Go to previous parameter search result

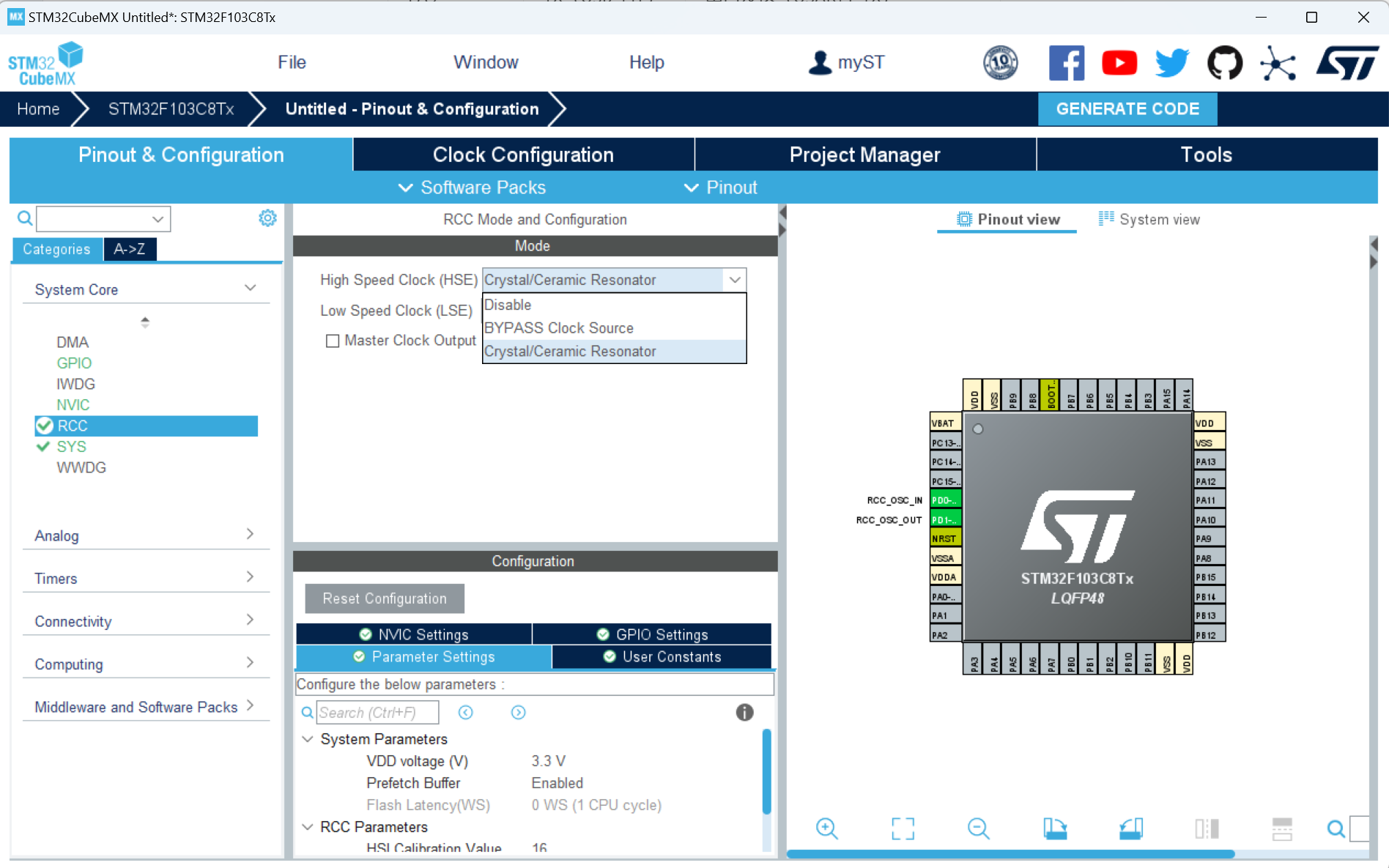[466, 713]
